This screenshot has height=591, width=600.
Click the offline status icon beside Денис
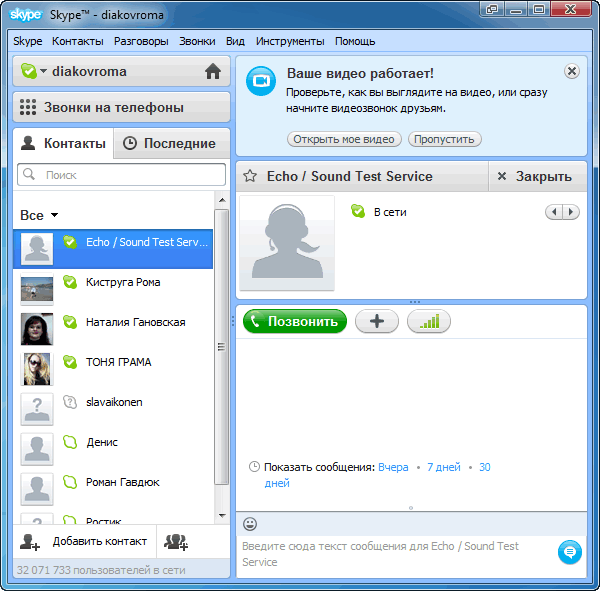pyautogui.click(x=70, y=442)
